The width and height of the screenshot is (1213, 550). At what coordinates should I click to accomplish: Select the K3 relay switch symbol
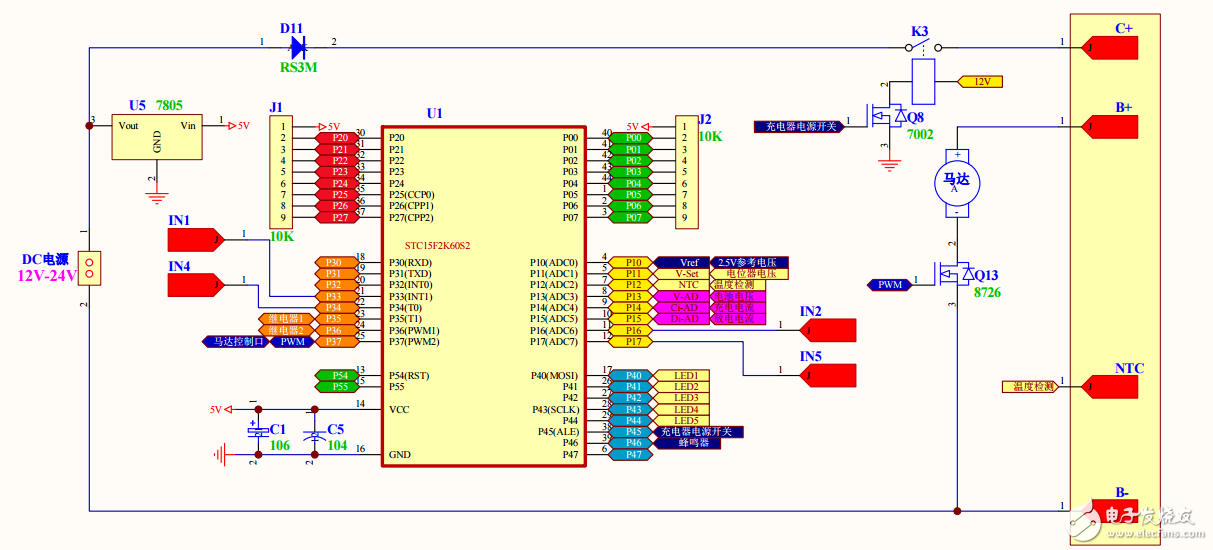923,47
